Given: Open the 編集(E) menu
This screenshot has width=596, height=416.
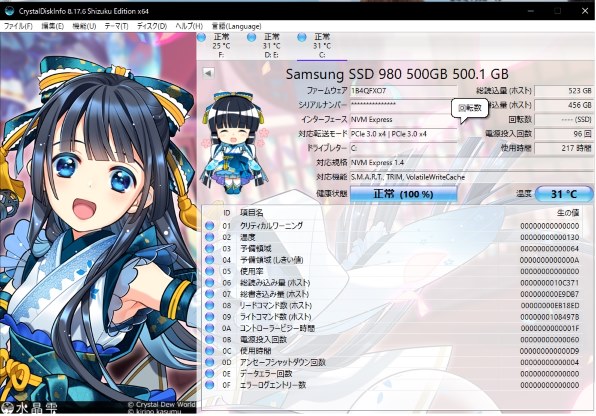Looking at the screenshot, I should (52, 26).
